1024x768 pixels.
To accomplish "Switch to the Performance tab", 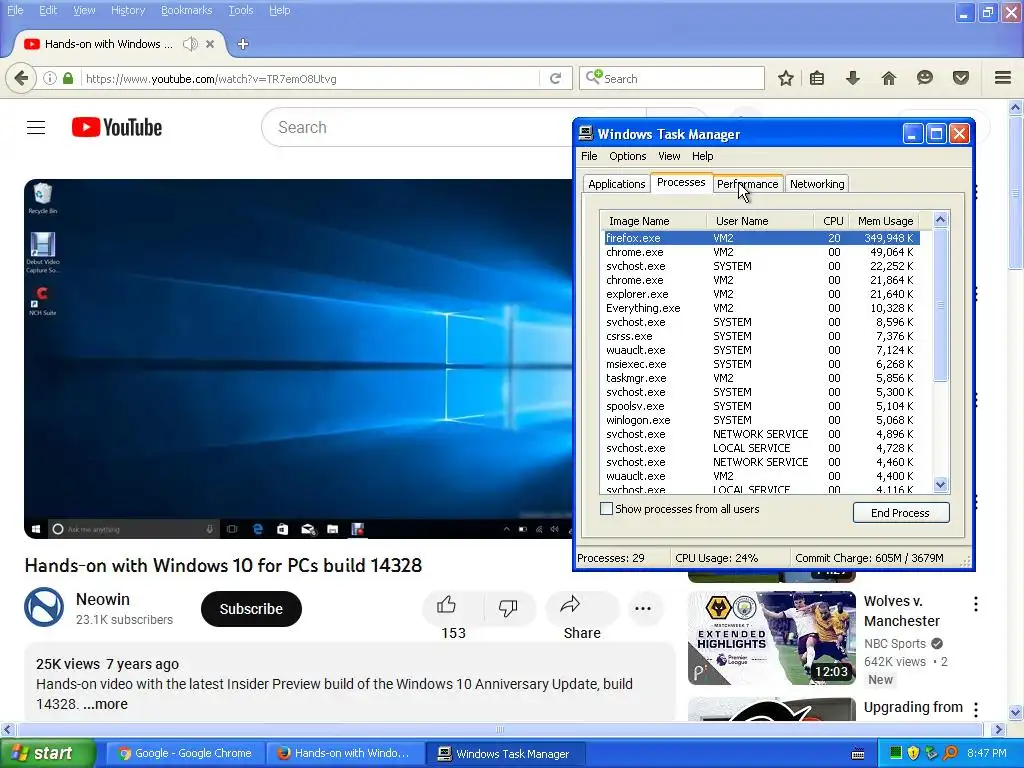I will 748,184.
